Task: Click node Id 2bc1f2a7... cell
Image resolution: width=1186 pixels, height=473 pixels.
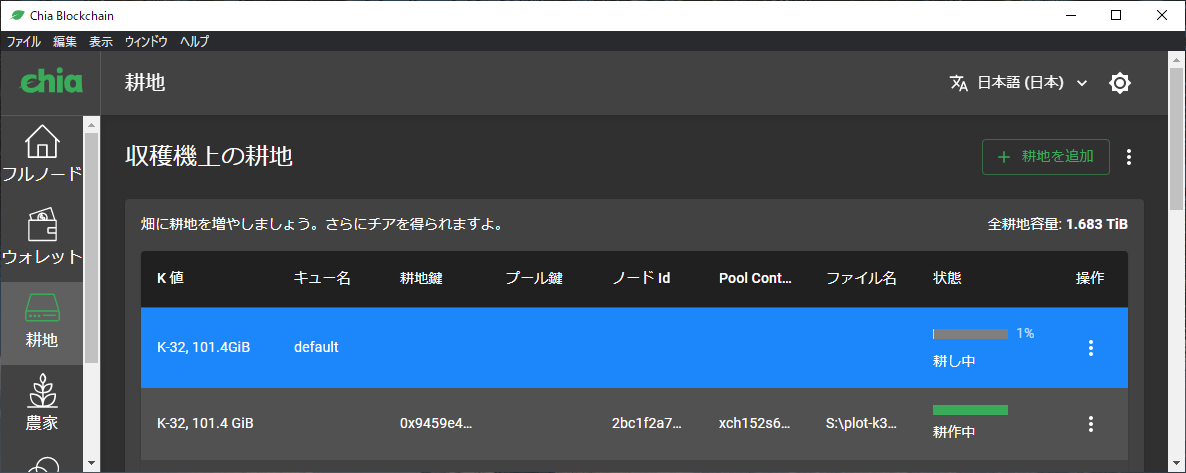Action: click(x=647, y=423)
